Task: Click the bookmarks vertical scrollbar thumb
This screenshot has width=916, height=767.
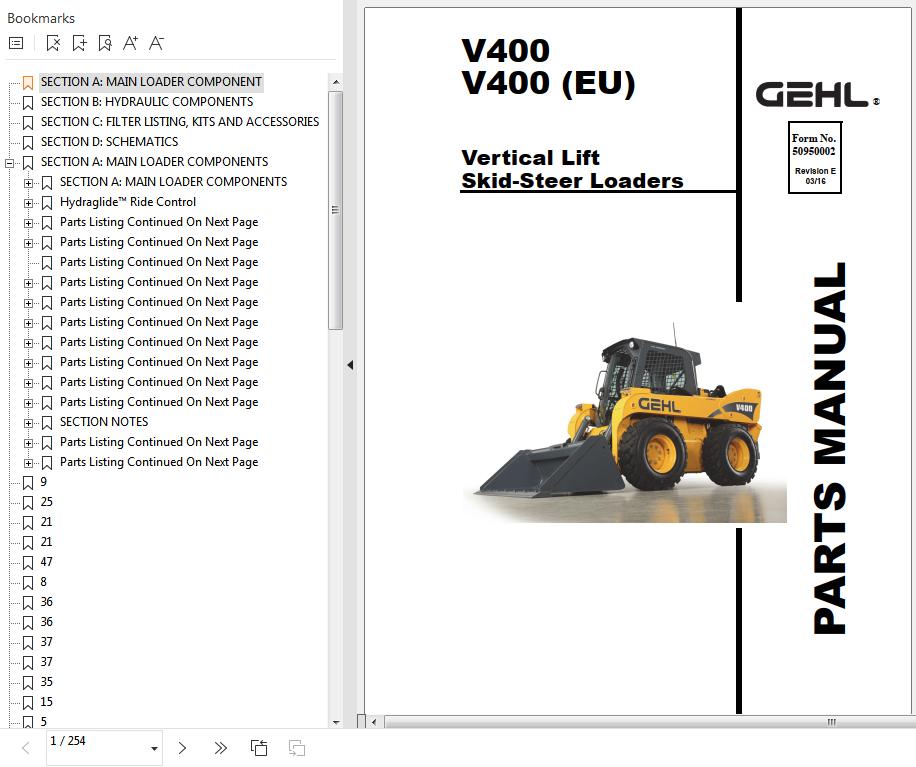Action: [x=335, y=210]
